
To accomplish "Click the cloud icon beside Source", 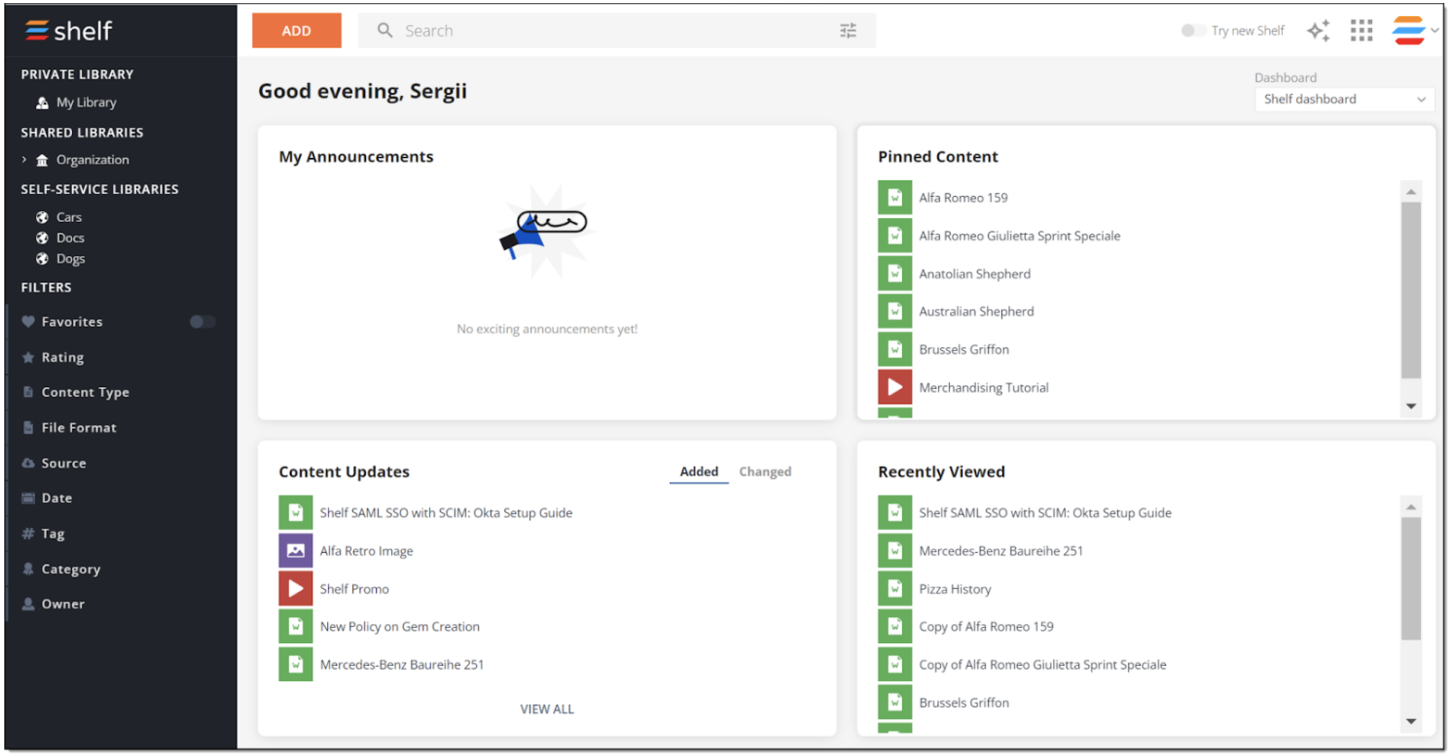I will (28, 463).
